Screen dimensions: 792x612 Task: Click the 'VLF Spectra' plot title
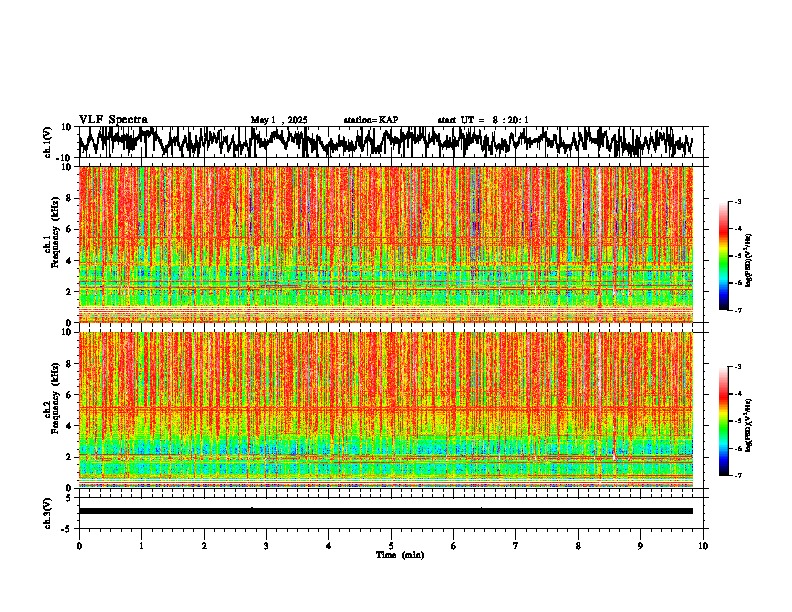(113, 119)
